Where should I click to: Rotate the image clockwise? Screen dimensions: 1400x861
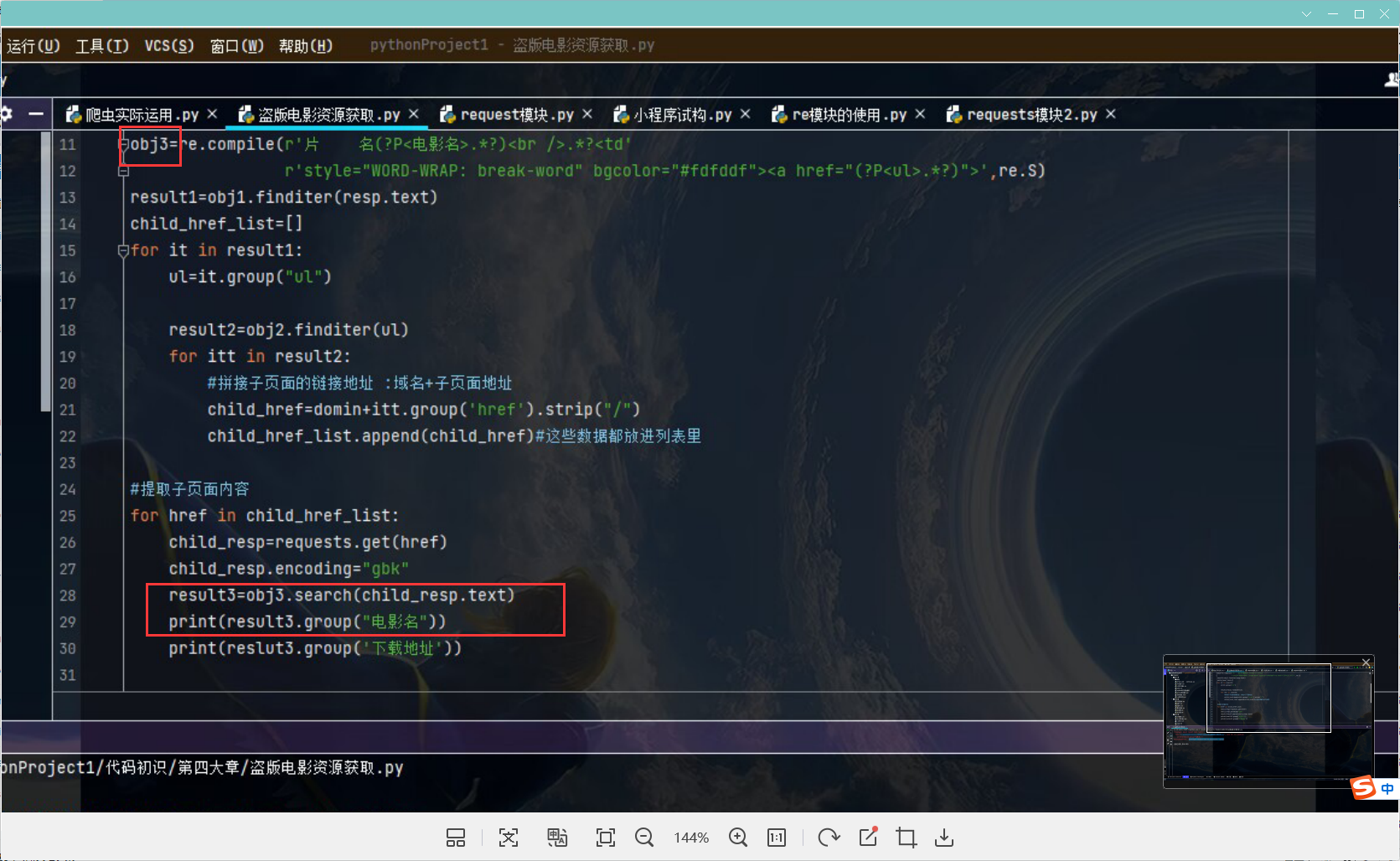tap(829, 838)
